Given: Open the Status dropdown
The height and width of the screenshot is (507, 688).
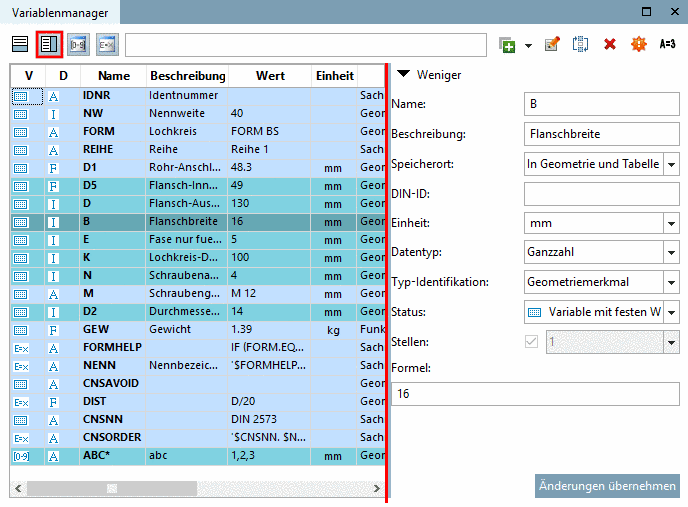Looking at the screenshot, I should pyautogui.click(x=671, y=312).
